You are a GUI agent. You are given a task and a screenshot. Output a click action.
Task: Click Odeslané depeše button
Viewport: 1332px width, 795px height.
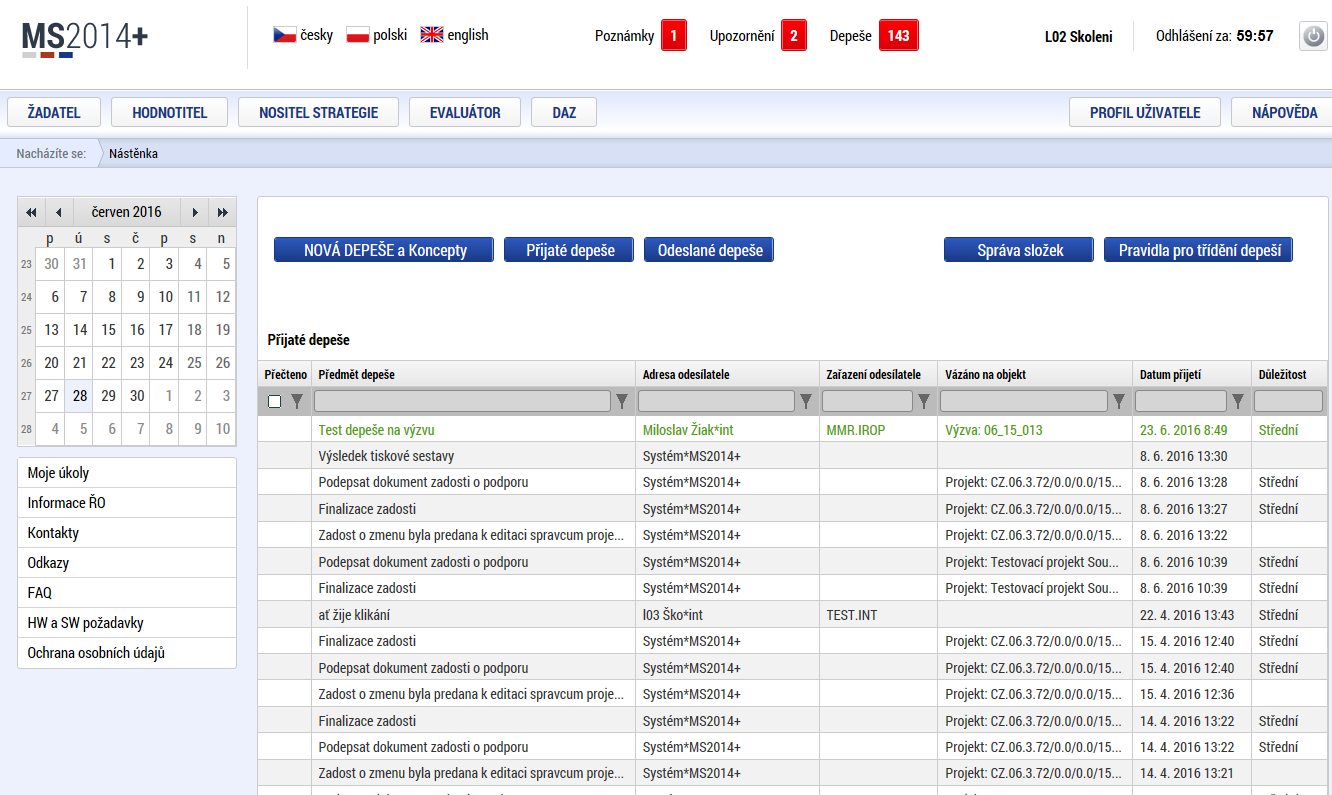709,250
